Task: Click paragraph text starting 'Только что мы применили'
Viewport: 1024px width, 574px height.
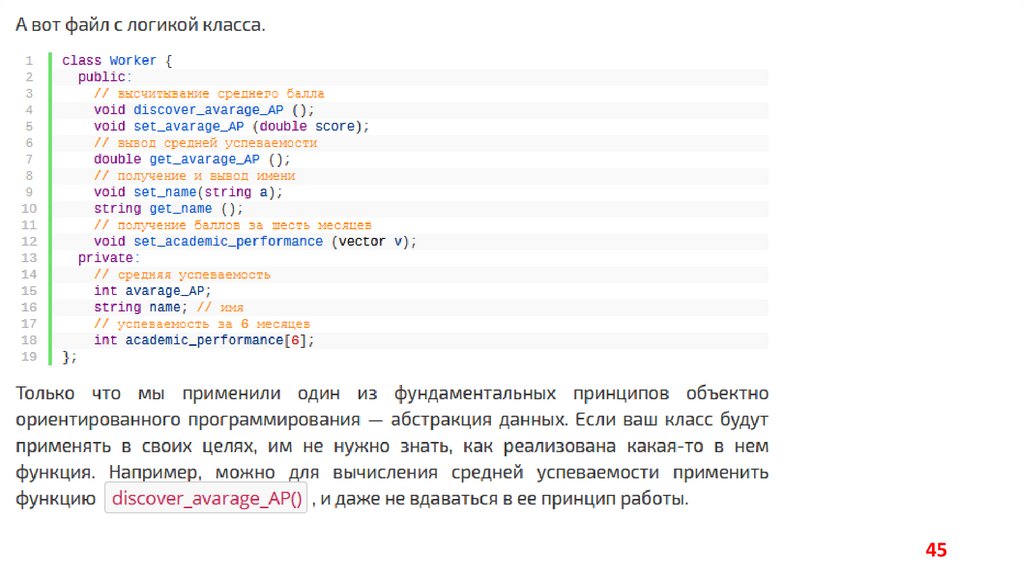Action: point(392,446)
